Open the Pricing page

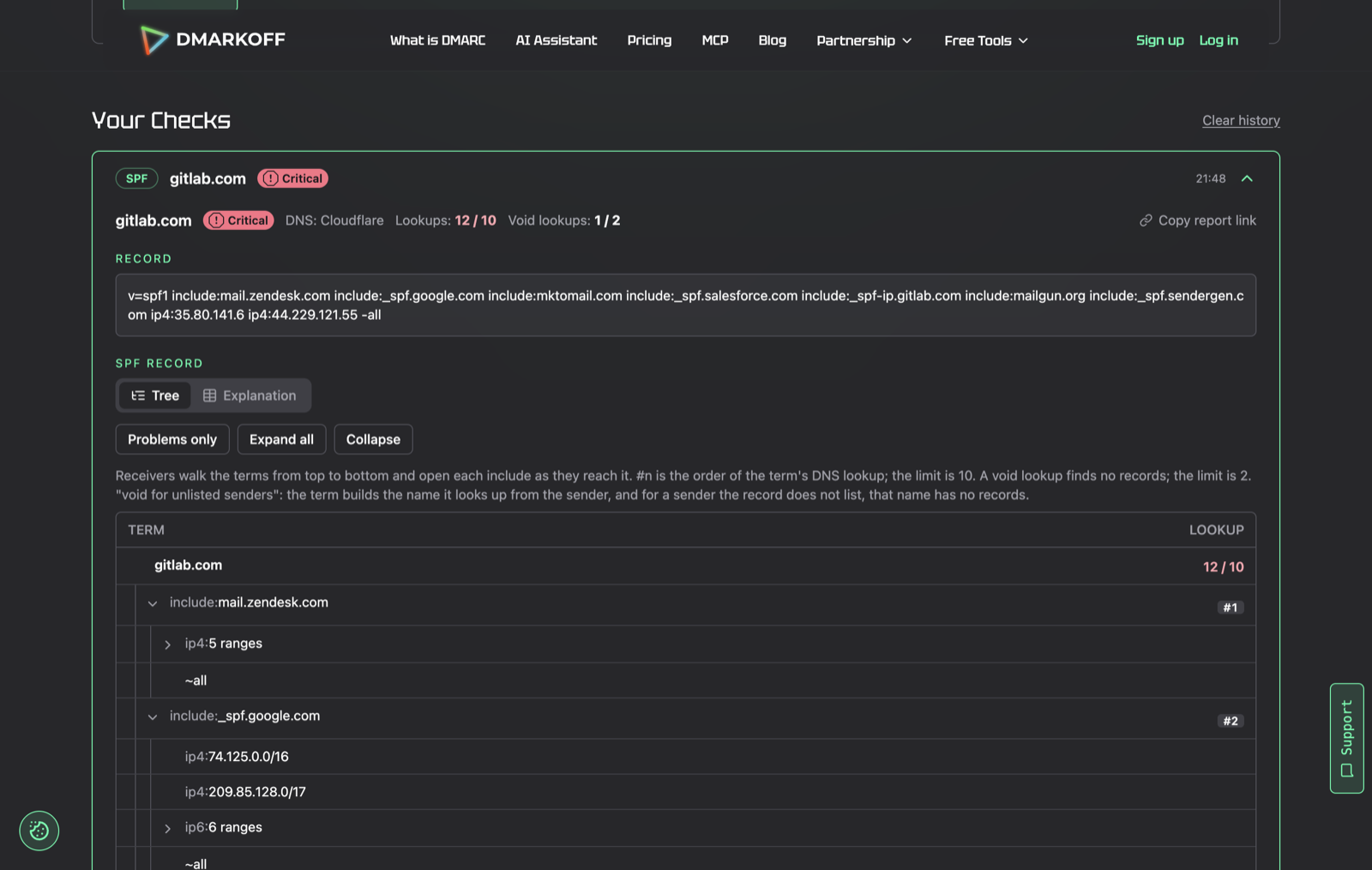649,40
